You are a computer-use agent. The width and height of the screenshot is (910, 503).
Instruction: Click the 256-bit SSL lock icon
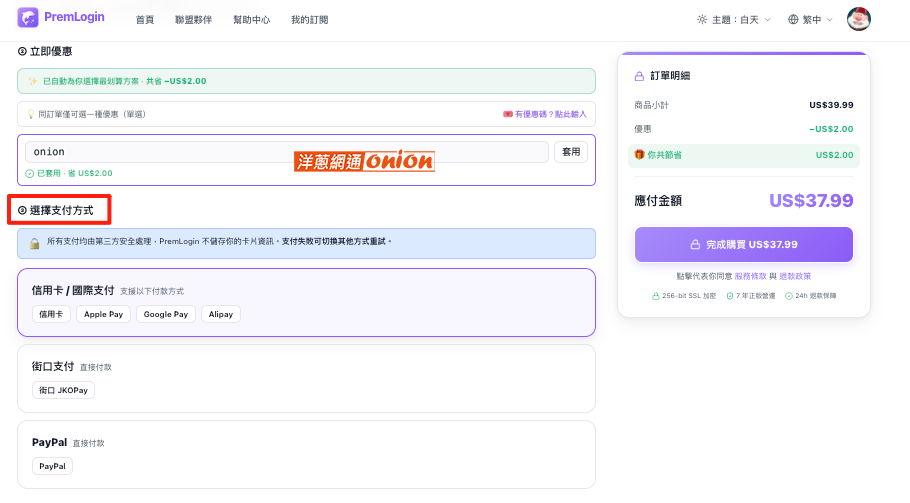click(656, 296)
